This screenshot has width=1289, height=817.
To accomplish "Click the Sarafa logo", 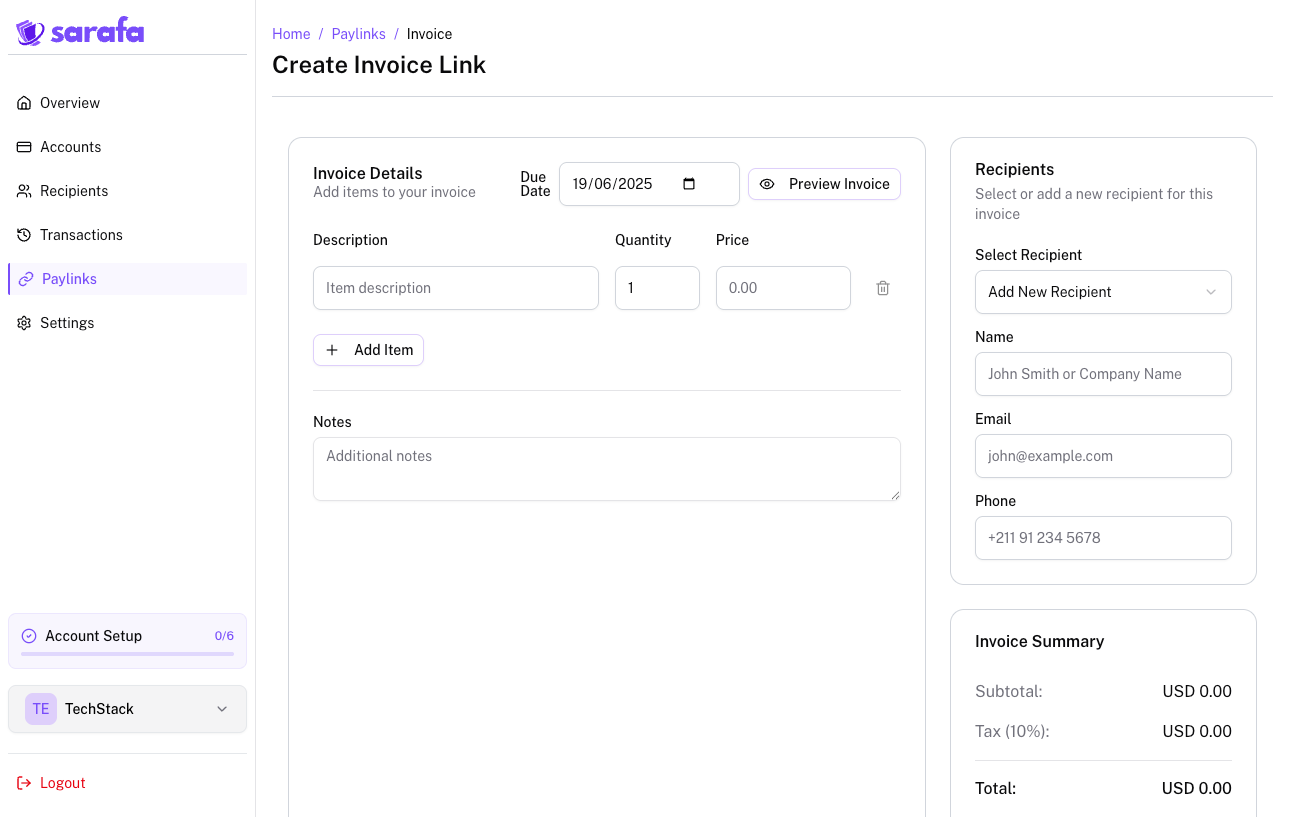I will (80, 33).
